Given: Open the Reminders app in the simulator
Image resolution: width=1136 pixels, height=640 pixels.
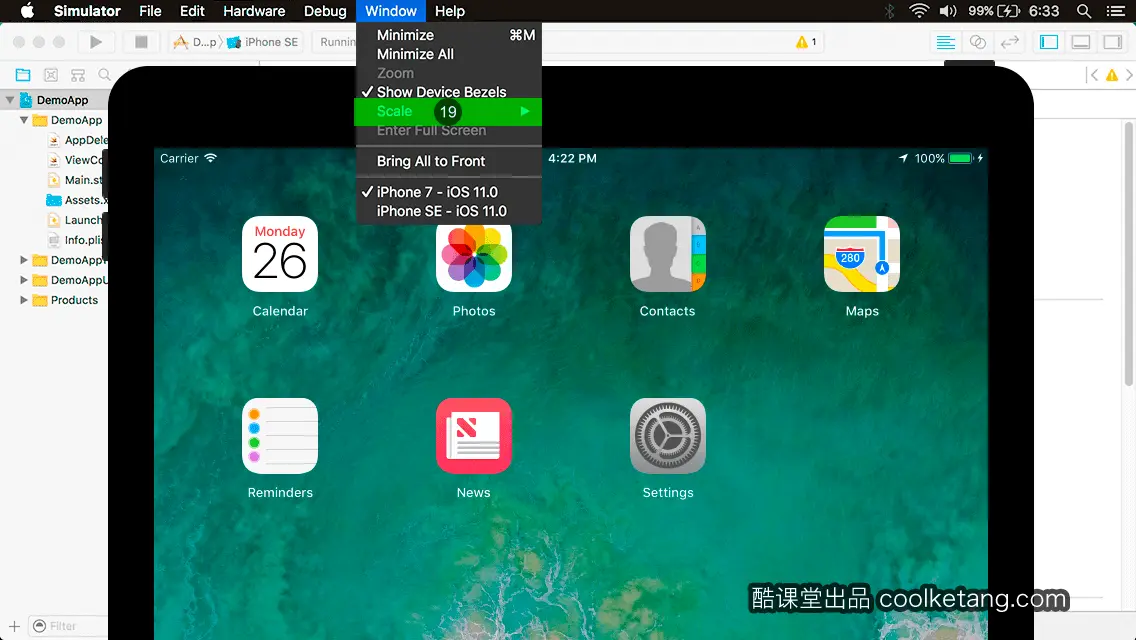Looking at the screenshot, I should [x=280, y=436].
